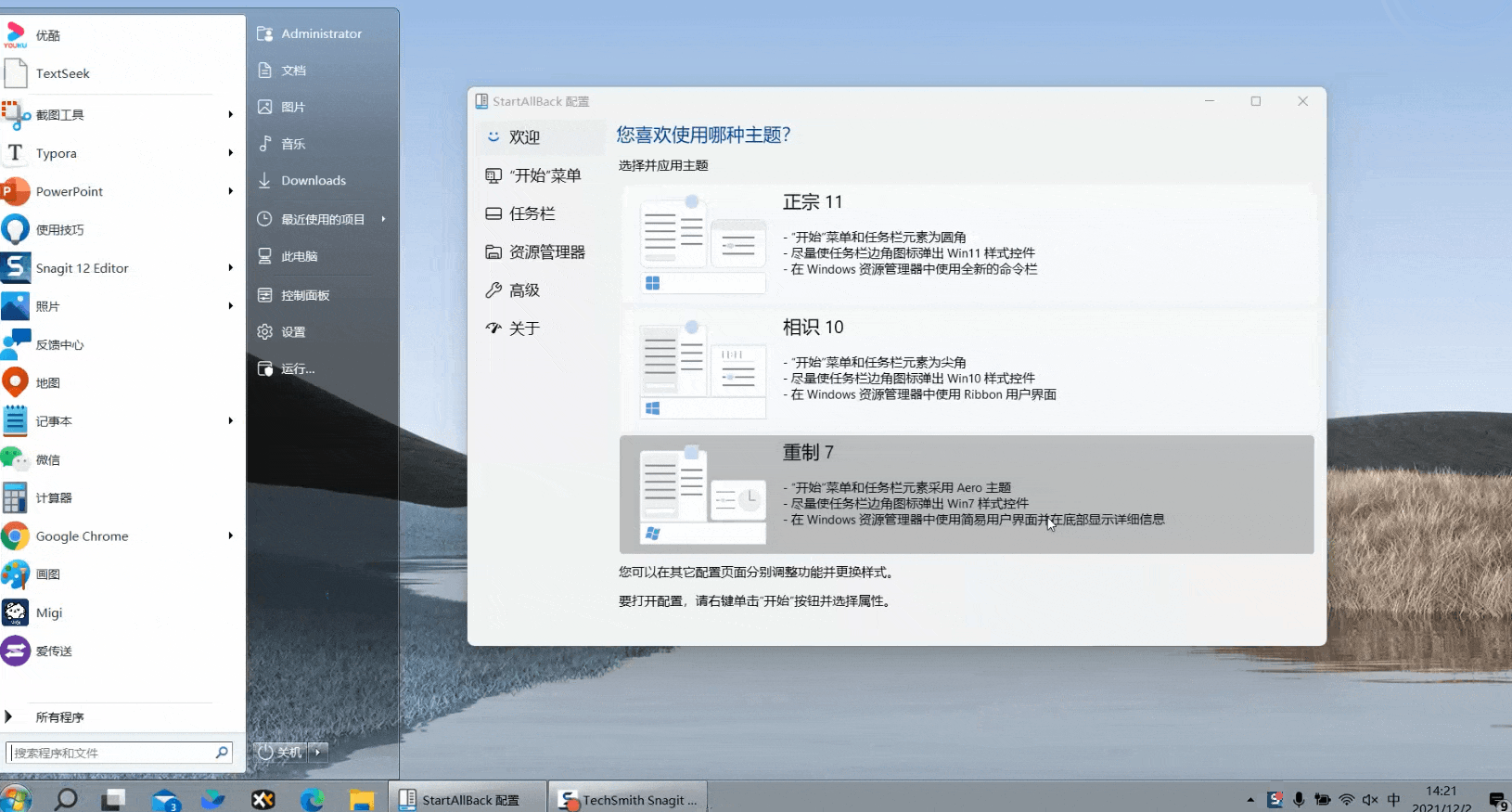Expand the Notepad jump list arrow
The width and height of the screenshot is (1512, 812).
click(230, 421)
